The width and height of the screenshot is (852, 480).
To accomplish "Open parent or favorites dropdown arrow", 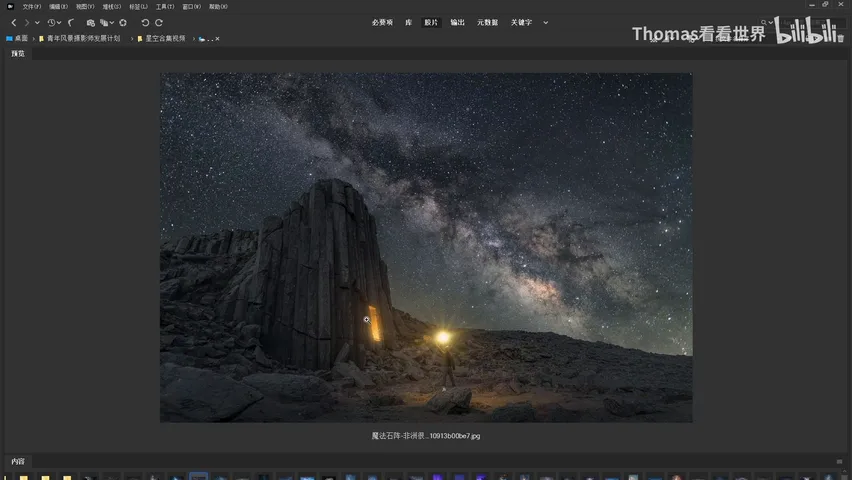I will [37, 23].
